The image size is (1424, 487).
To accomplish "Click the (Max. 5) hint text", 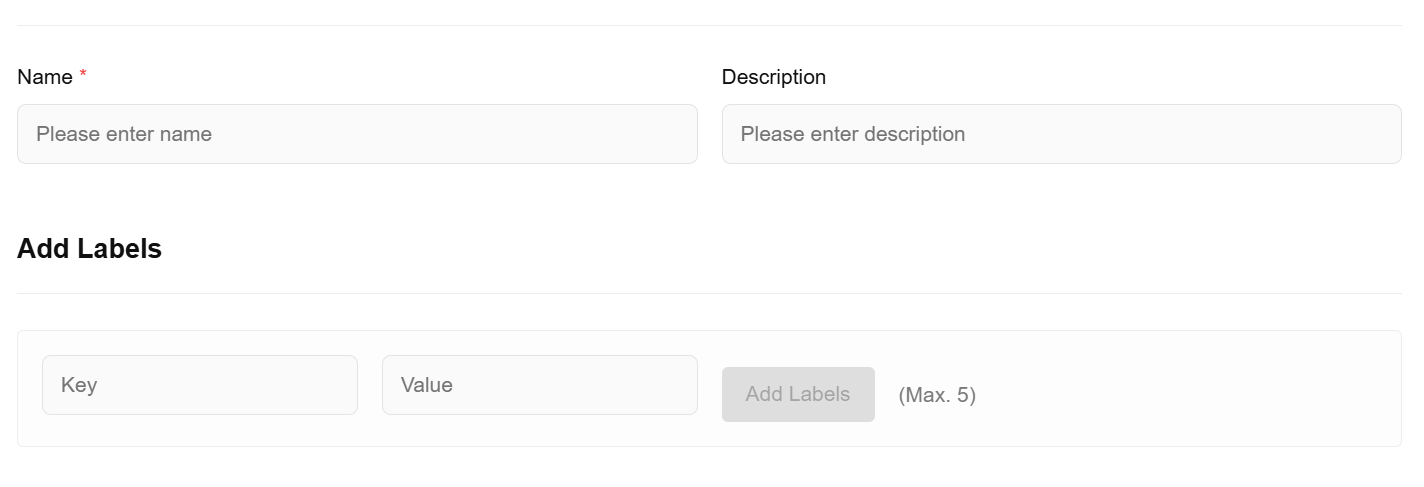I will (x=937, y=395).
